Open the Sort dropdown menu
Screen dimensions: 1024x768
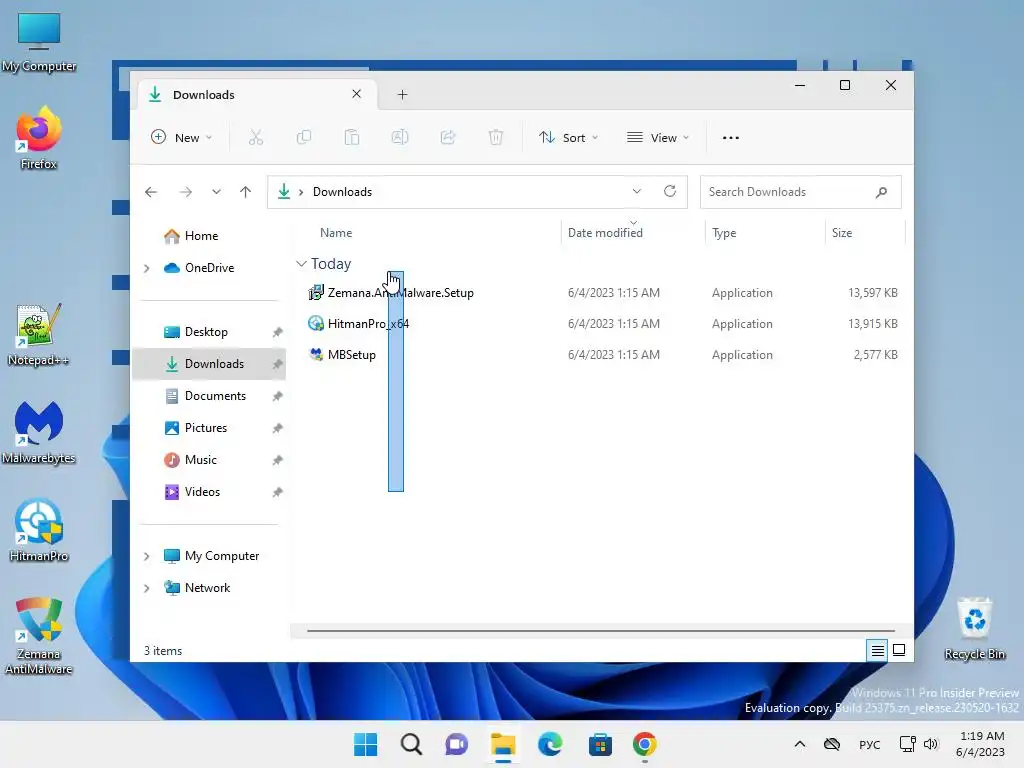pos(568,138)
